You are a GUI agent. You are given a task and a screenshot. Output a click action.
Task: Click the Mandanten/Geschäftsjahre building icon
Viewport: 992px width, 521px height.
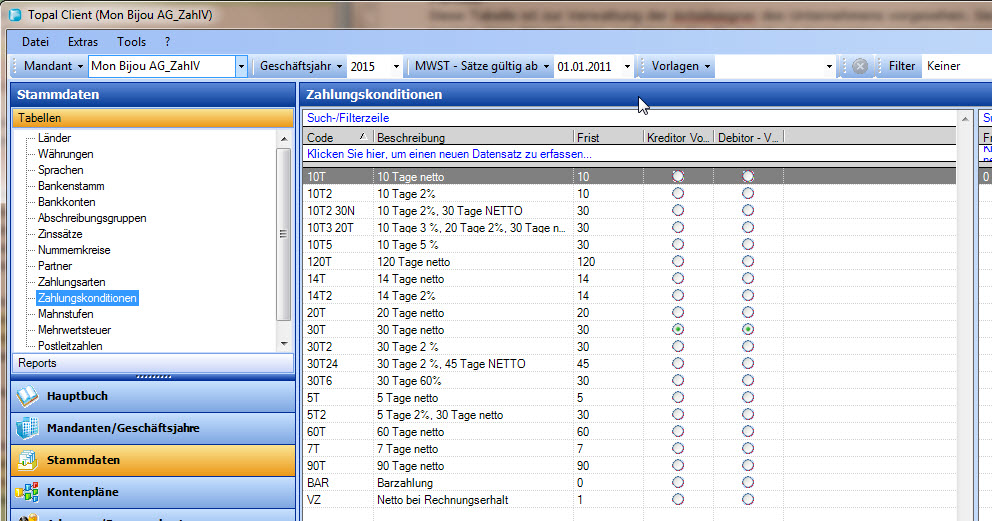click(x=27, y=429)
